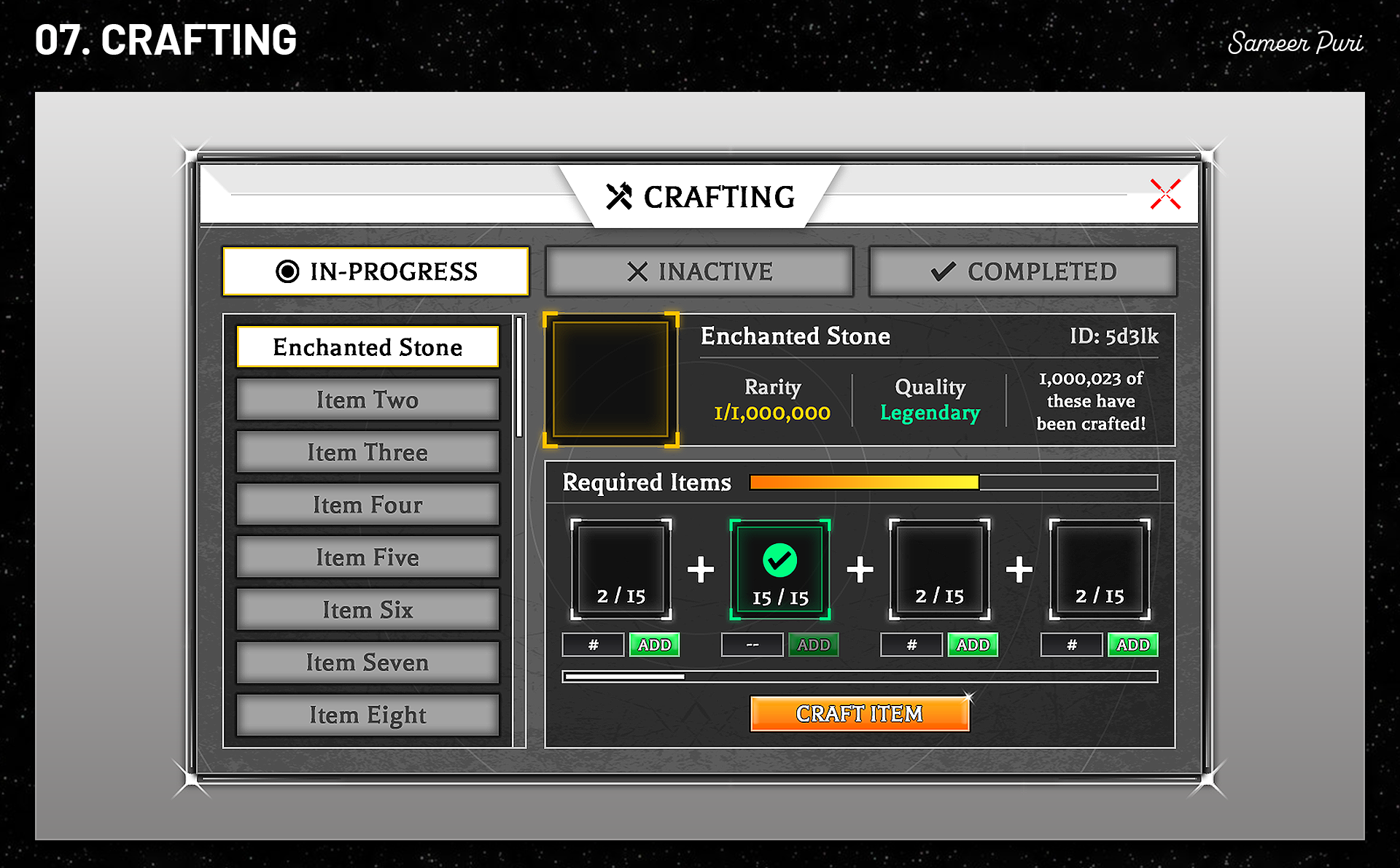
Task: Click the fourth required item slot
Action: point(1099,569)
